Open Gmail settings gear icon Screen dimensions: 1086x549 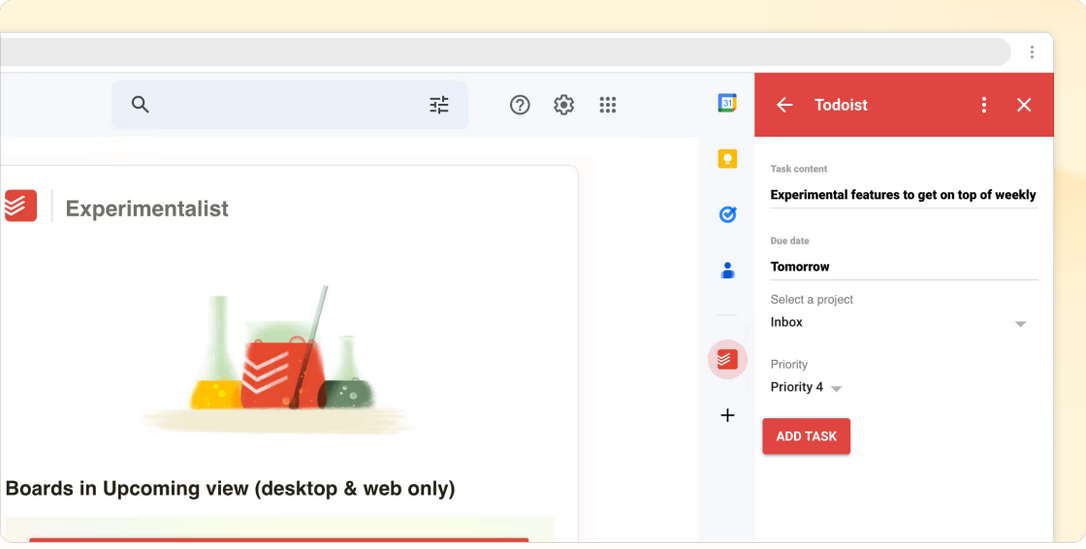pyautogui.click(x=564, y=105)
